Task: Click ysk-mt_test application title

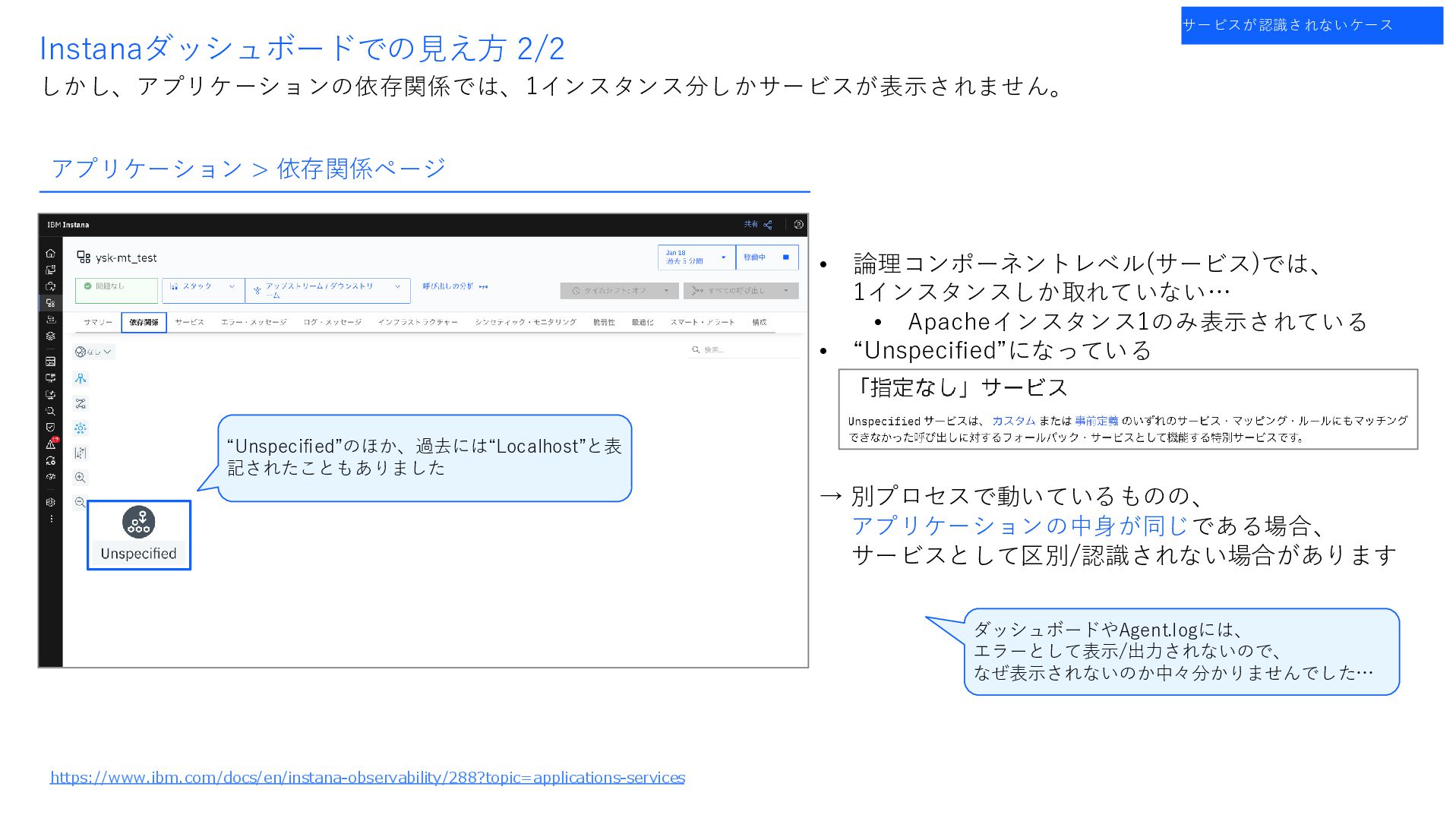Action: click(126, 258)
